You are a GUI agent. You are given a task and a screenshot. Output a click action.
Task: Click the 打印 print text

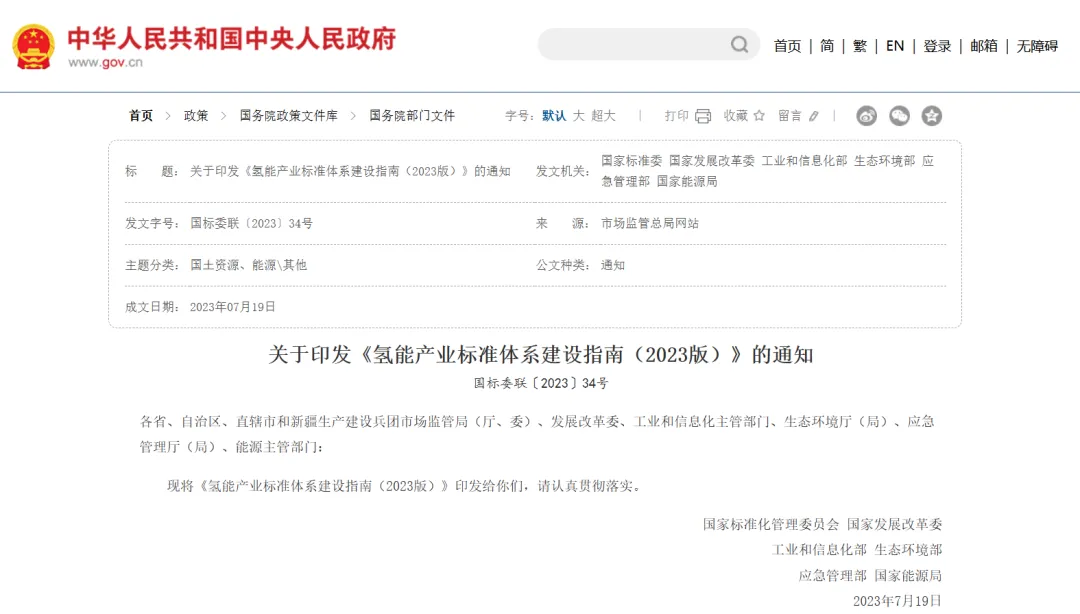[x=676, y=116]
